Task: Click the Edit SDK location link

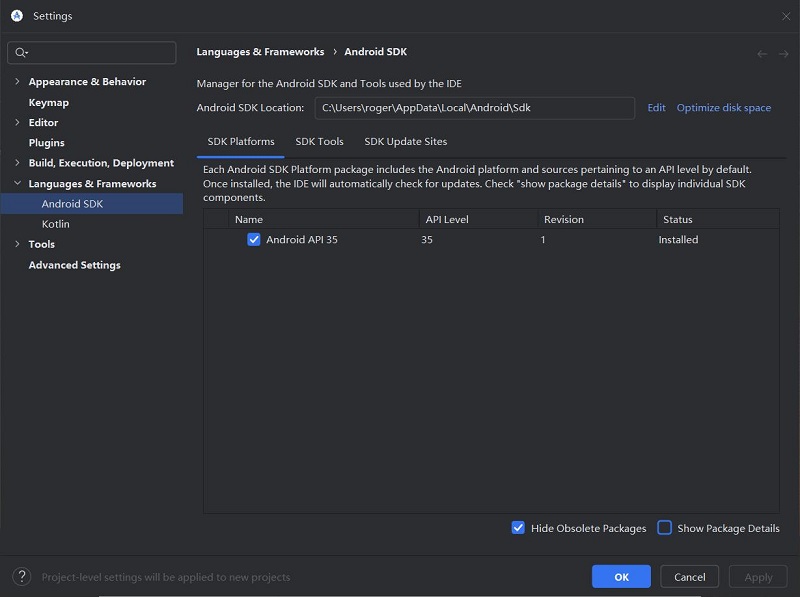Action: click(x=656, y=108)
